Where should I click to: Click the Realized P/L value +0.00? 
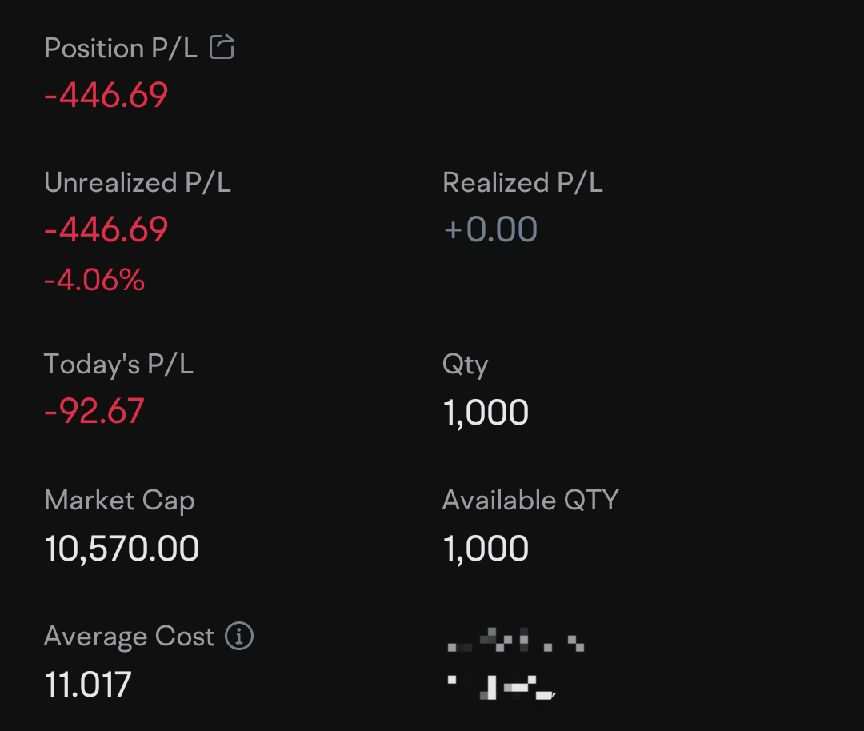[490, 229]
